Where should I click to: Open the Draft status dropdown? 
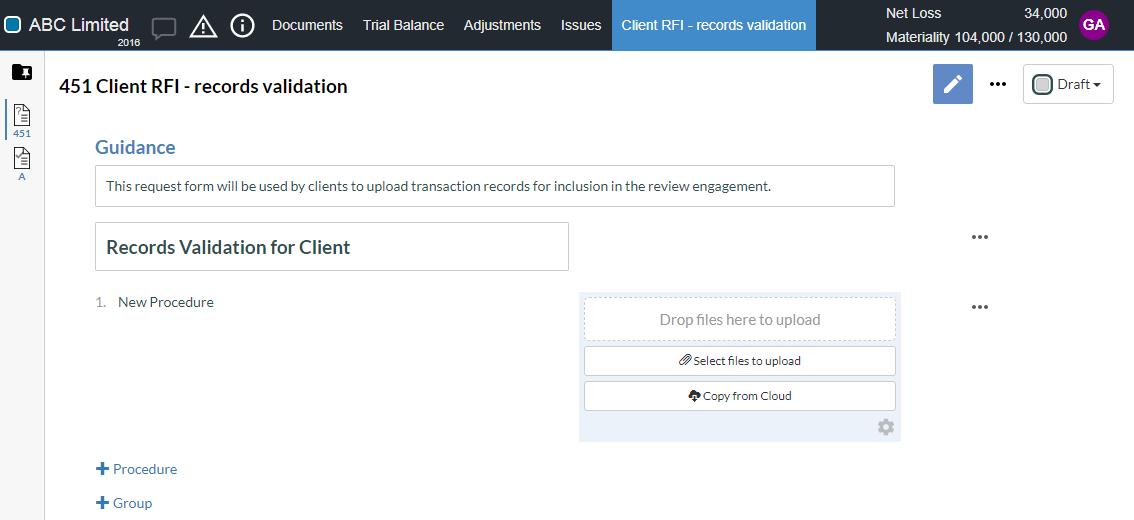[1067, 84]
